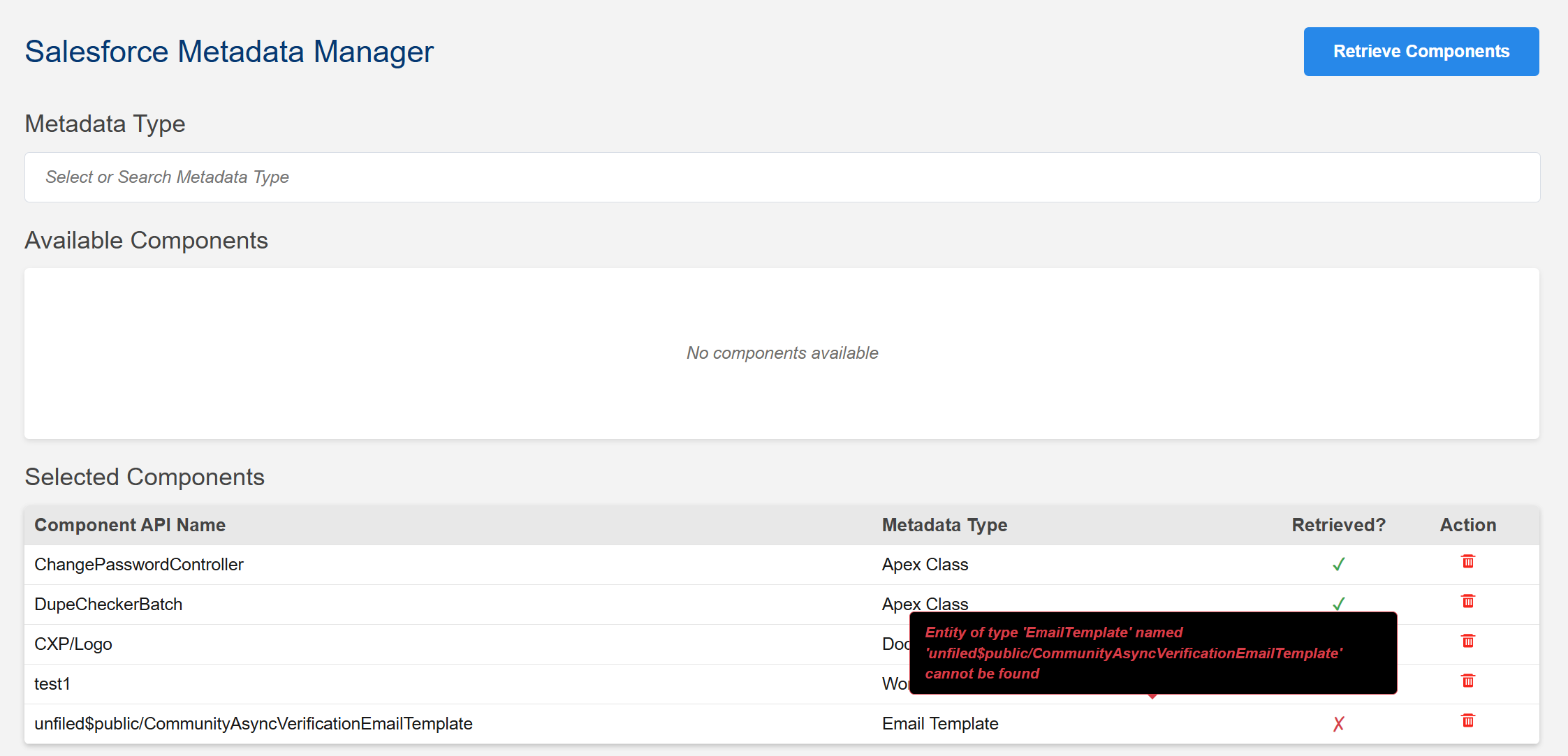
Task: Click green checkmark for DupeCheckerBatch
Action: pyautogui.click(x=1338, y=603)
